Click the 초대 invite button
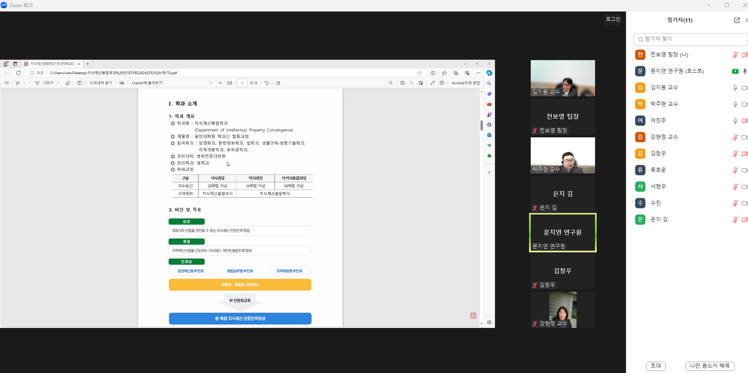This screenshot has width=748, height=373. pyautogui.click(x=656, y=366)
